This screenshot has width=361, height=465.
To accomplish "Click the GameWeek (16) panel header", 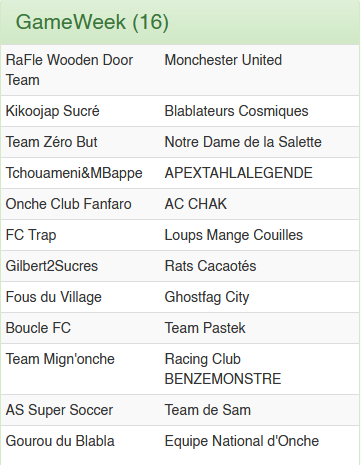I will (x=180, y=22).
